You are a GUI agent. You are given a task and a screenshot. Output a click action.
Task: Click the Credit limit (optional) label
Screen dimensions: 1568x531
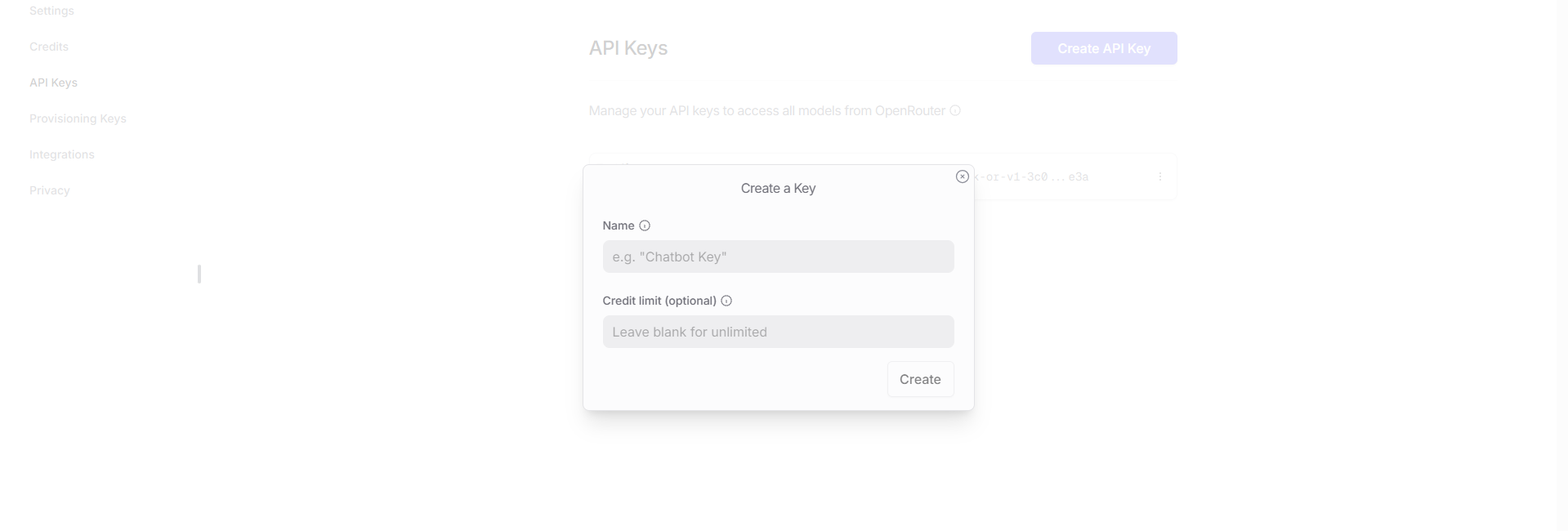pos(659,301)
